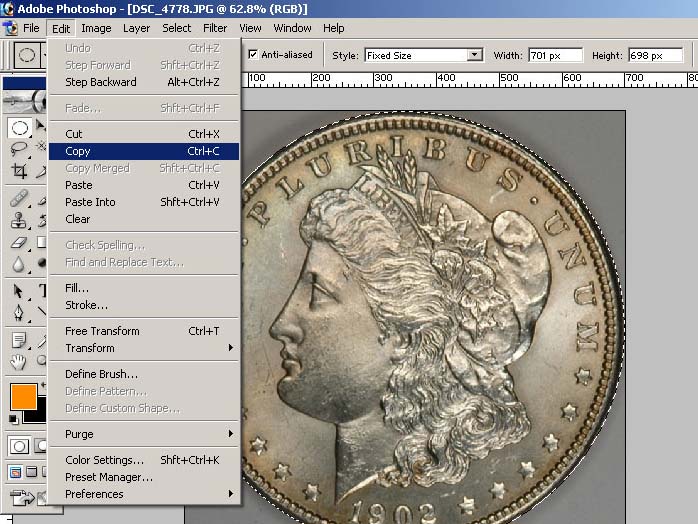
Task: Switch to Standard Screen Mode
Action: (x=14, y=472)
